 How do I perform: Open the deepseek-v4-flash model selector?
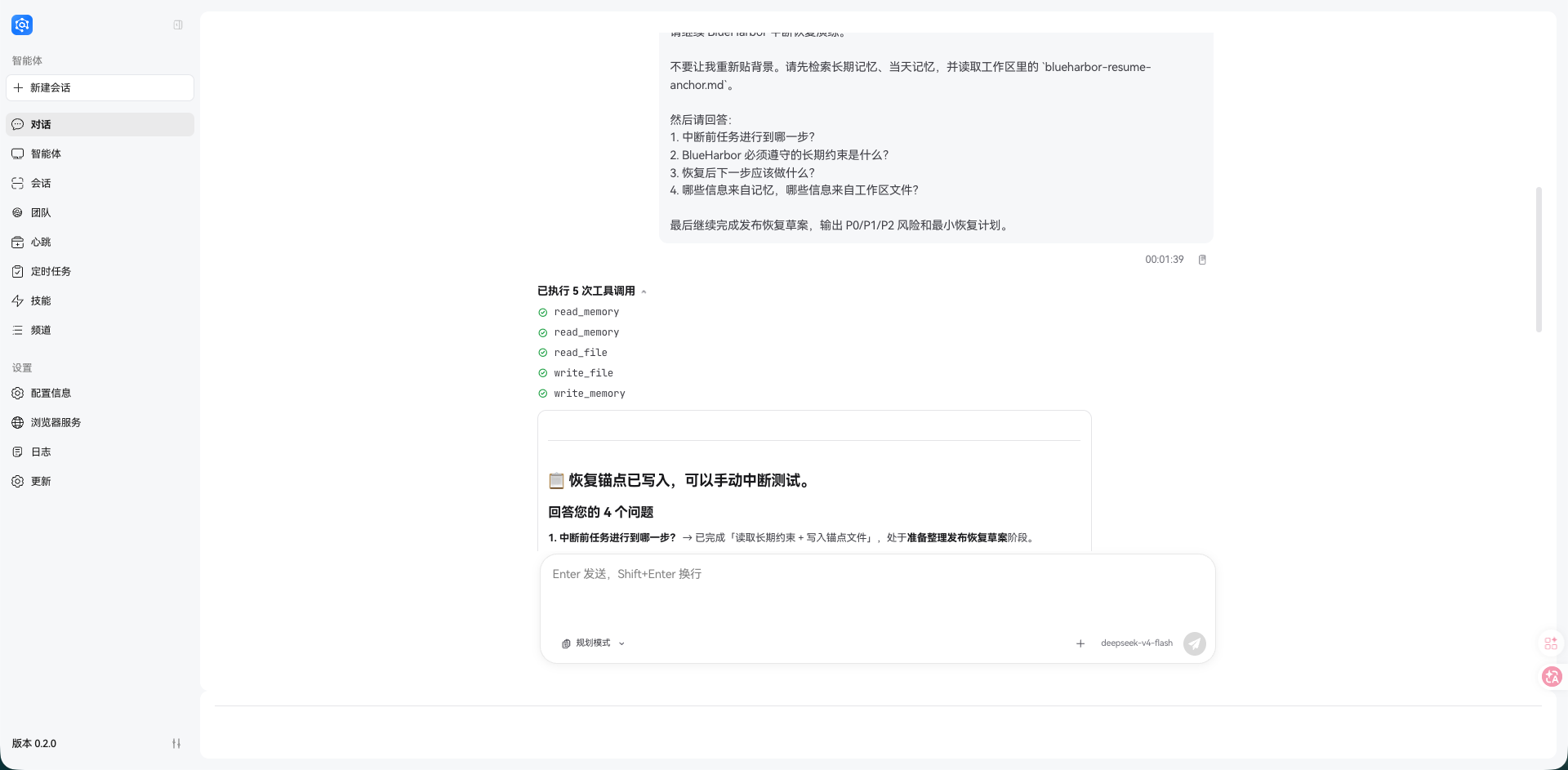tap(1137, 643)
